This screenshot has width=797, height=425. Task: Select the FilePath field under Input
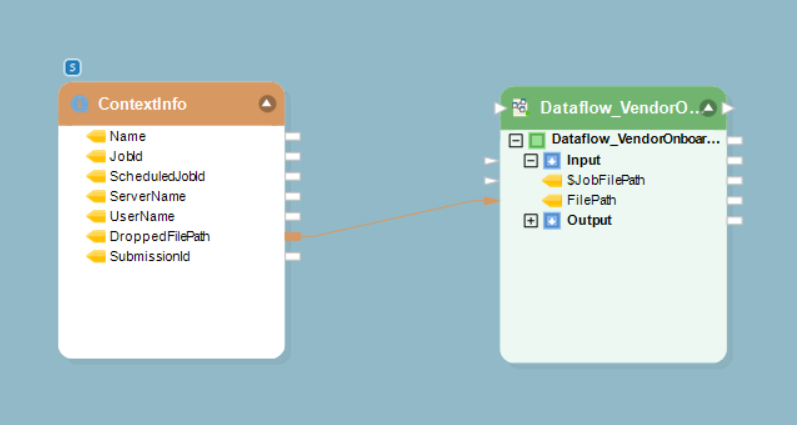tap(591, 200)
